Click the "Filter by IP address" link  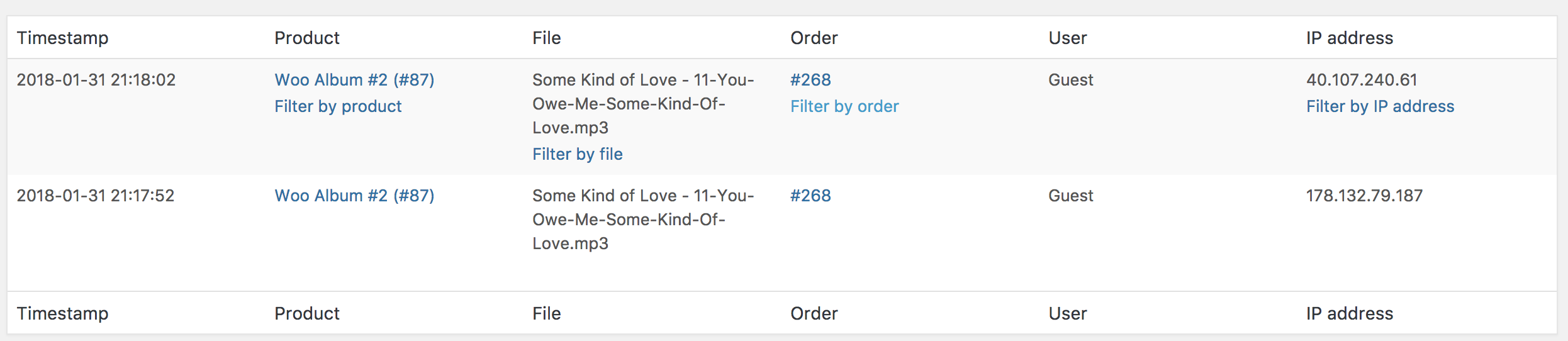pyautogui.click(x=1380, y=106)
